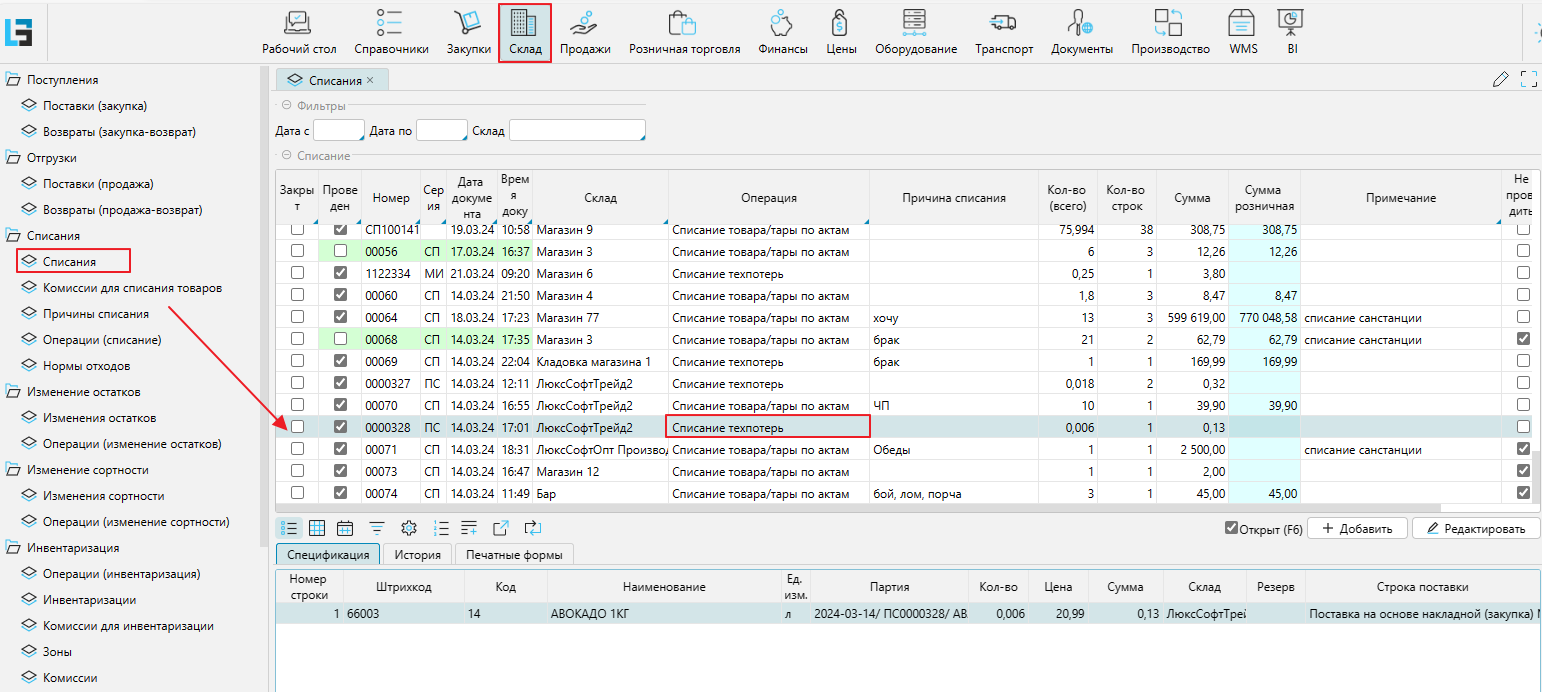Open the Склад filter dropdown

click(577, 131)
